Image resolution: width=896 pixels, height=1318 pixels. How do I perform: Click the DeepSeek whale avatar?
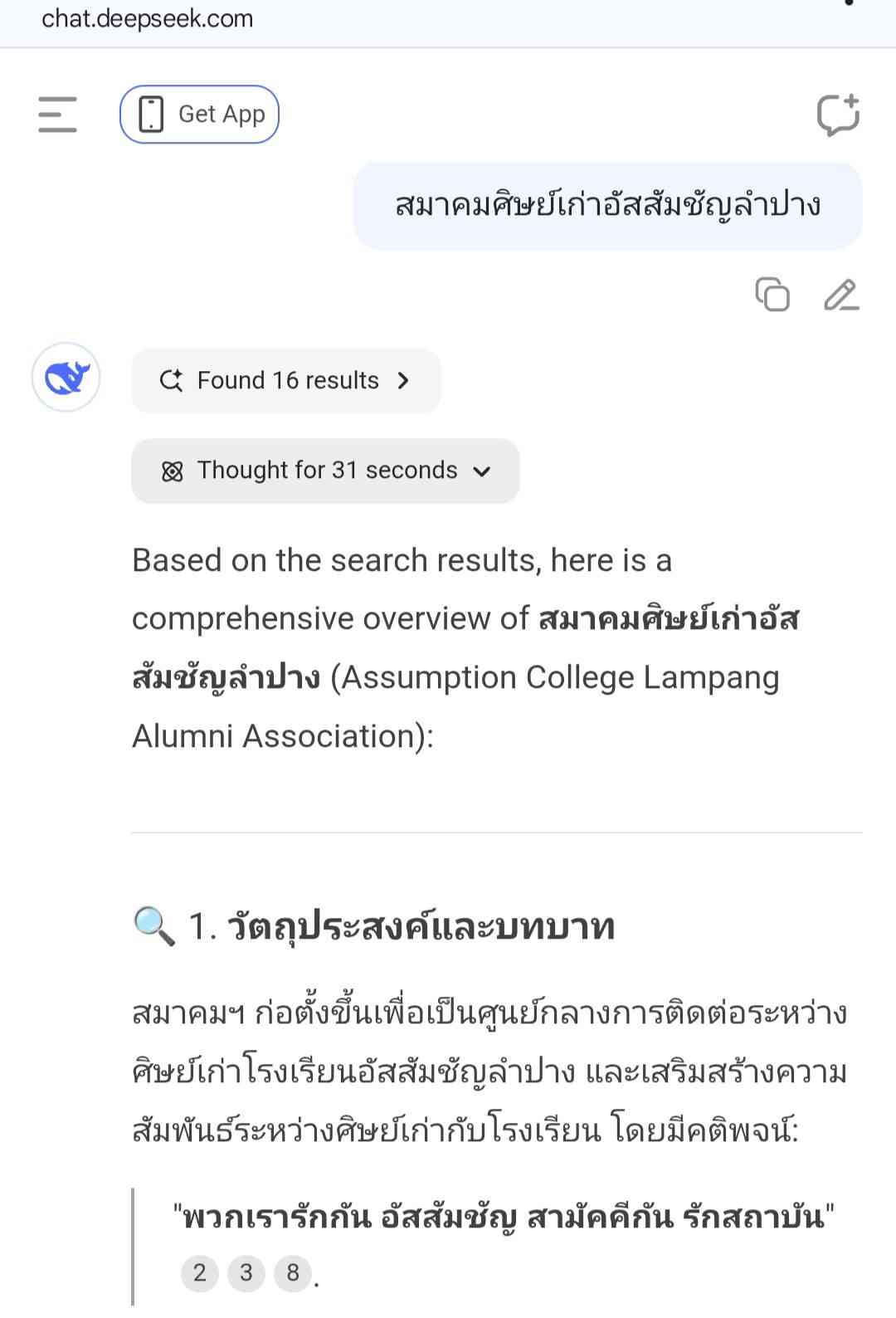pyautogui.click(x=66, y=378)
